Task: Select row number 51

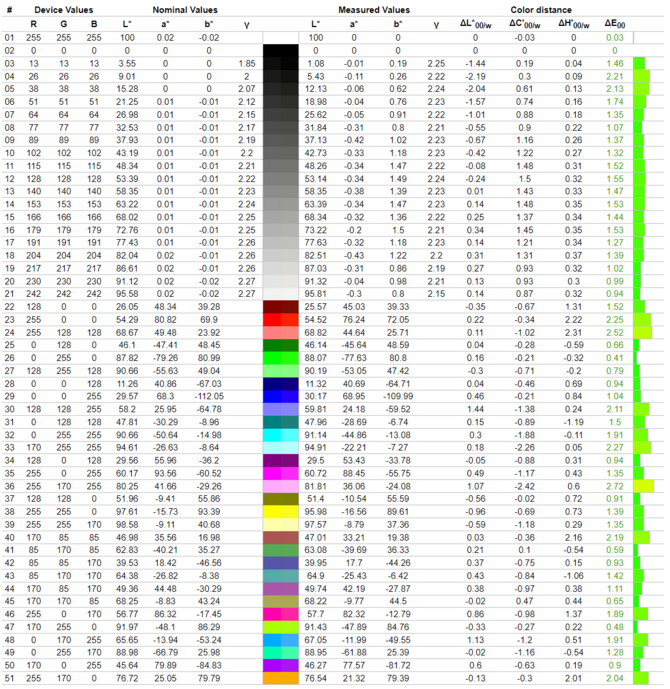Action: pos(9,678)
